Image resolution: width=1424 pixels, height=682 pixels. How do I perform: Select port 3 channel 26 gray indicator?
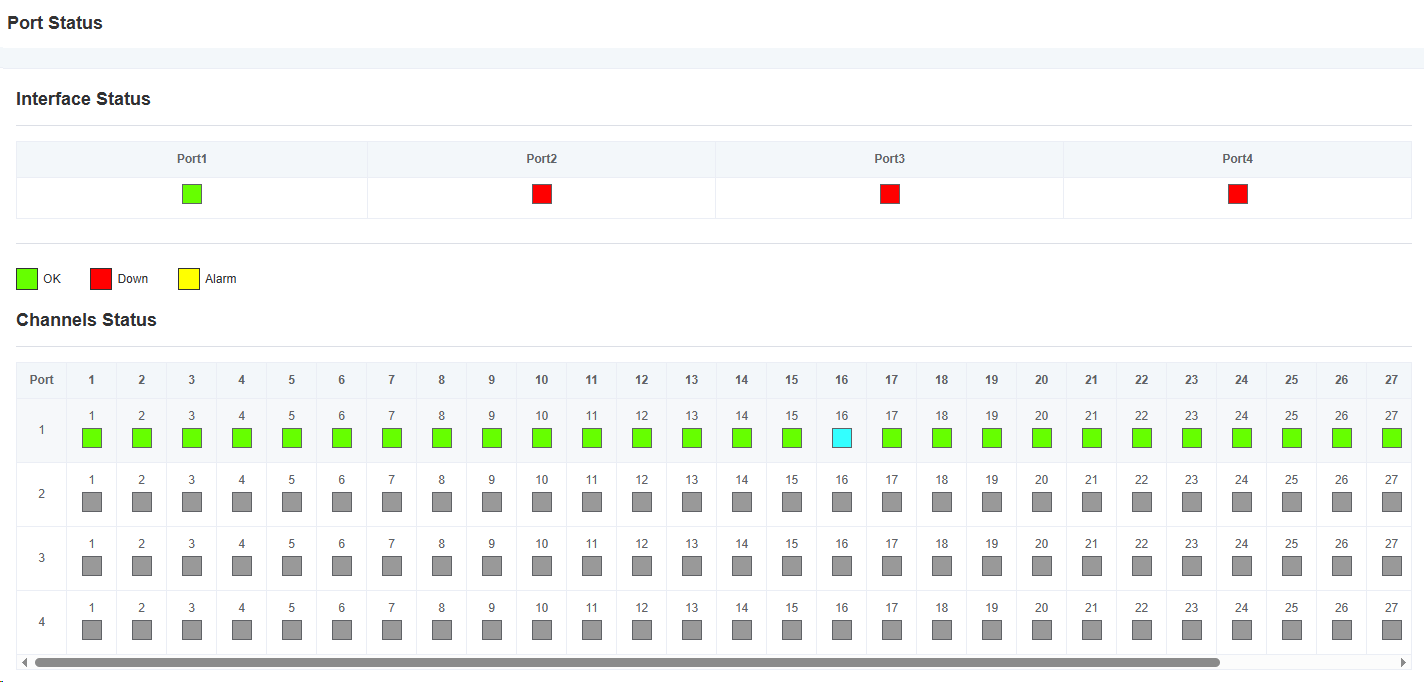point(1342,566)
